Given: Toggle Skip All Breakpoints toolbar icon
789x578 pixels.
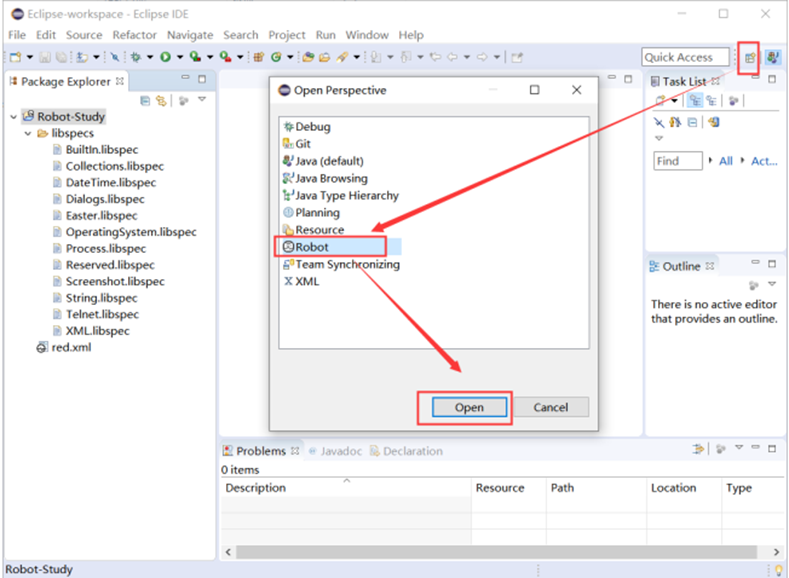Looking at the screenshot, I should click(115, 57).
